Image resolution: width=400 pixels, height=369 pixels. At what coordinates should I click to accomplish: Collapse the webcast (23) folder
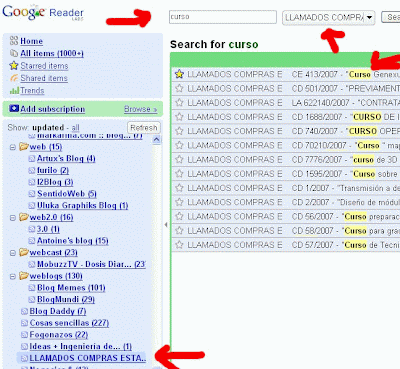pos(13,253)
